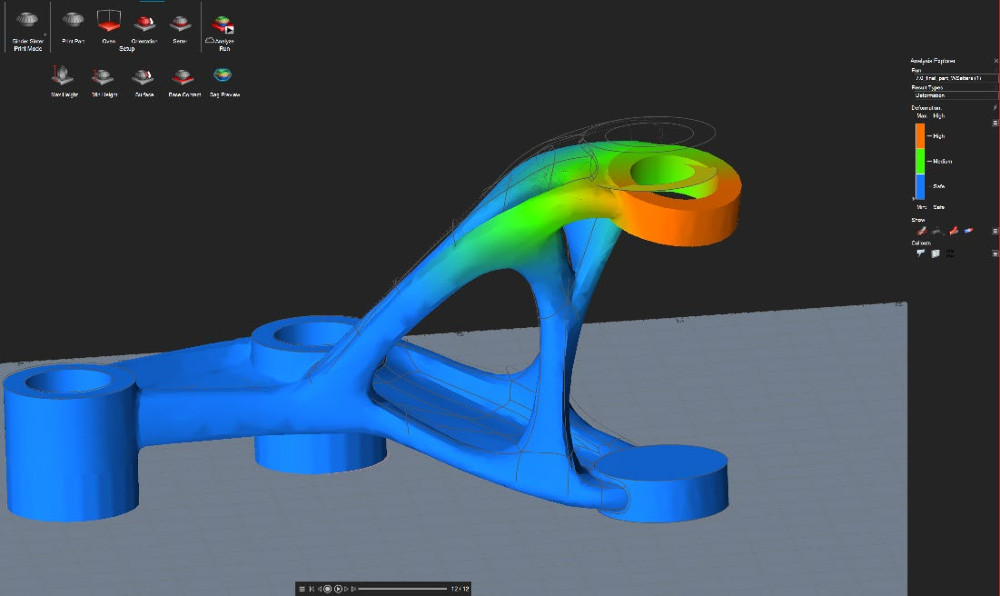Click the Sag Preview icon
1000x596 pixels.
coord(223,76)
